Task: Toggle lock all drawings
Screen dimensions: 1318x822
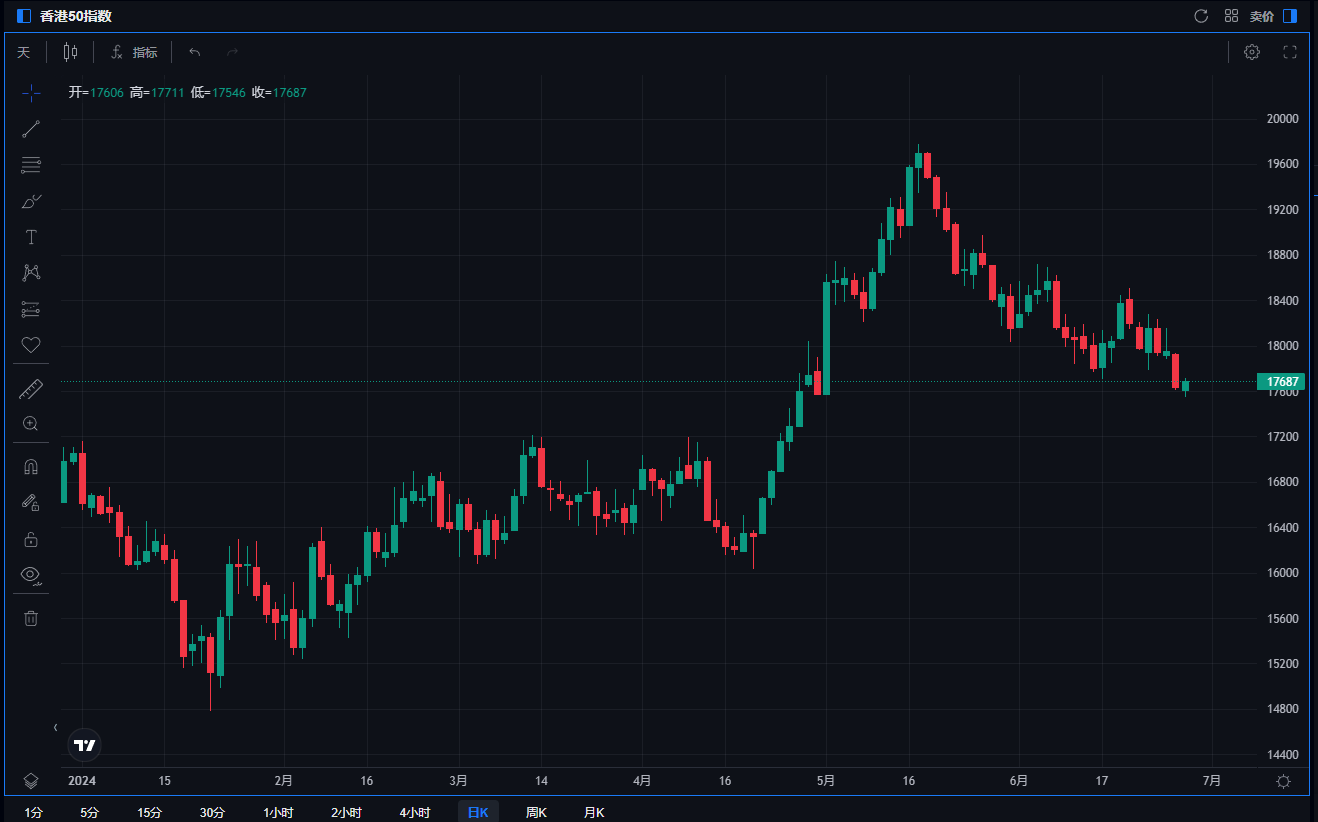Action: (31, 539)
